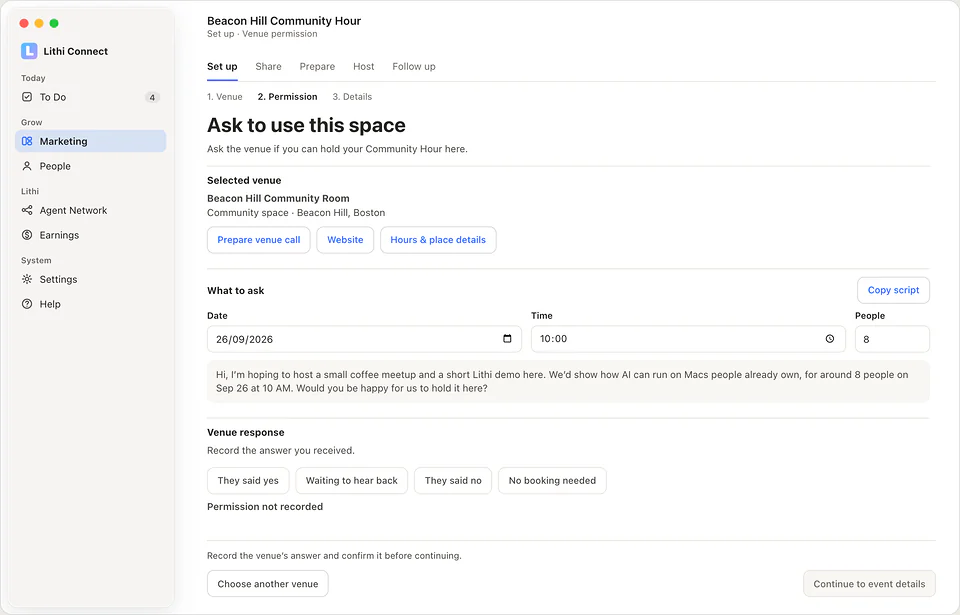
Task: Click the red close window button
Action: tap(24, 23)
